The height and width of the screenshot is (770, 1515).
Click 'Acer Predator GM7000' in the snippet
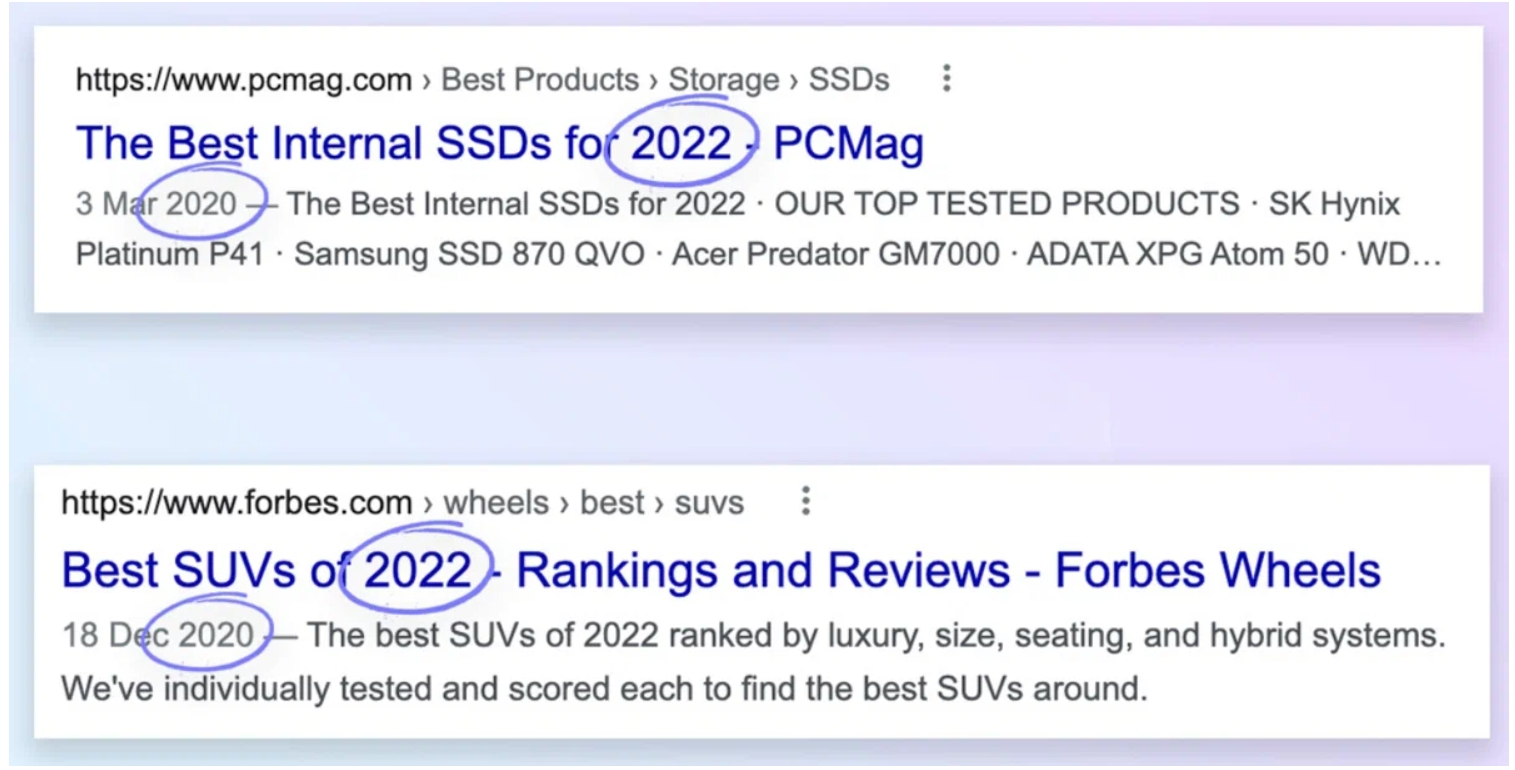click(835, 254)
